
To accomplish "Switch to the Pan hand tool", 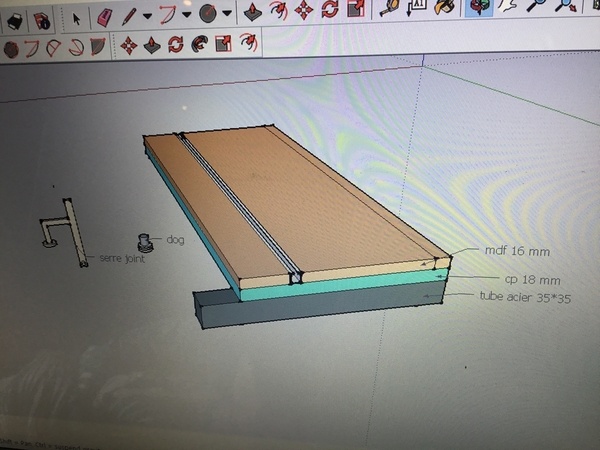I will click(x=509, y=8).
